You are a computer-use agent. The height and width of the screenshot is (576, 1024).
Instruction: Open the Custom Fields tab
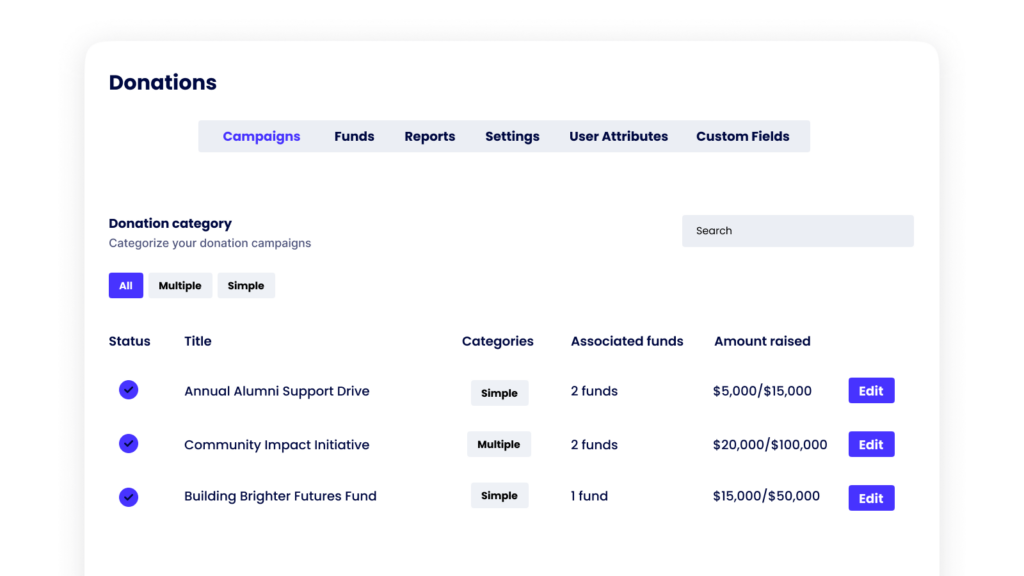[x=742, y=136]
